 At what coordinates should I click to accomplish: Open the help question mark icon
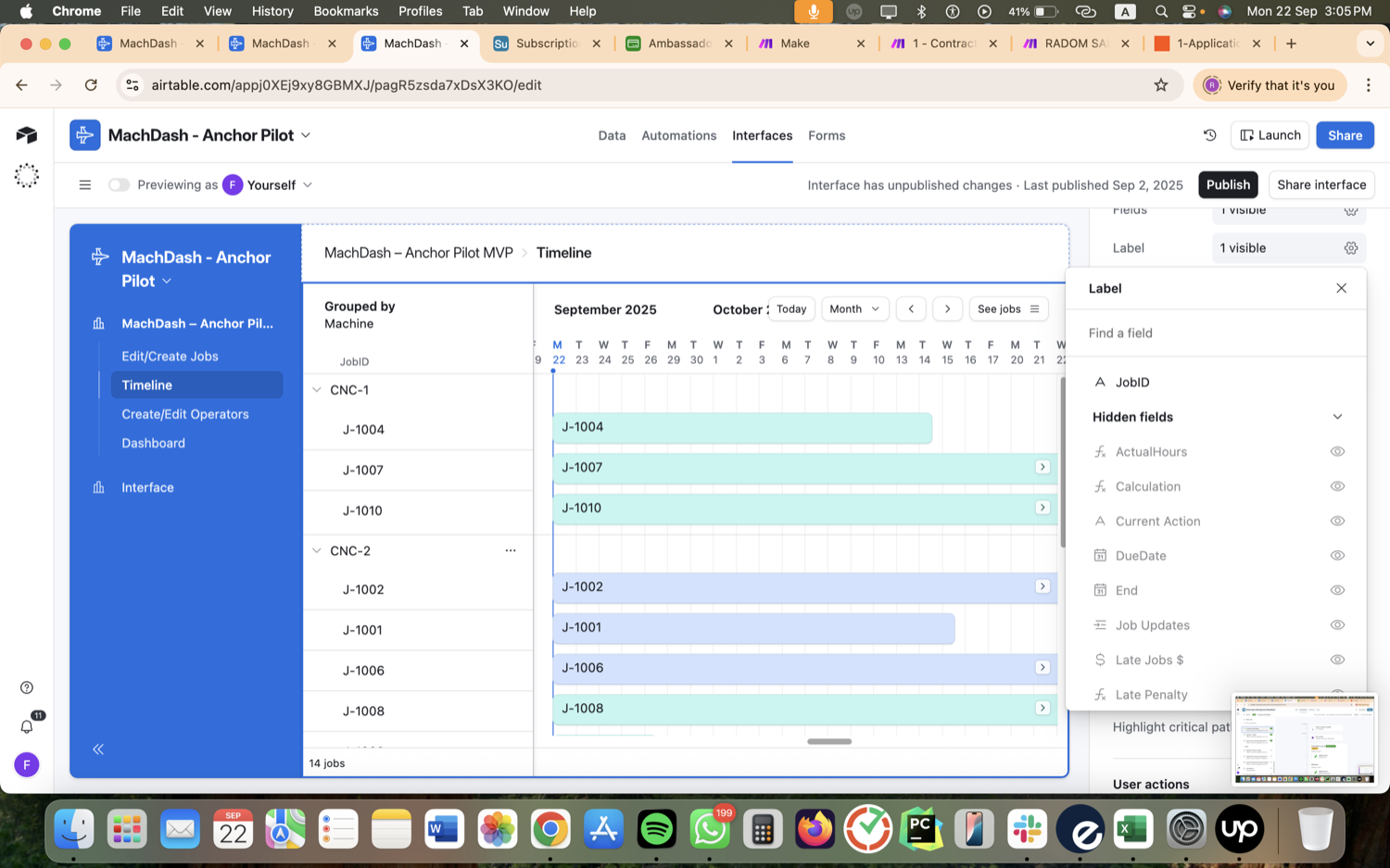27,687
